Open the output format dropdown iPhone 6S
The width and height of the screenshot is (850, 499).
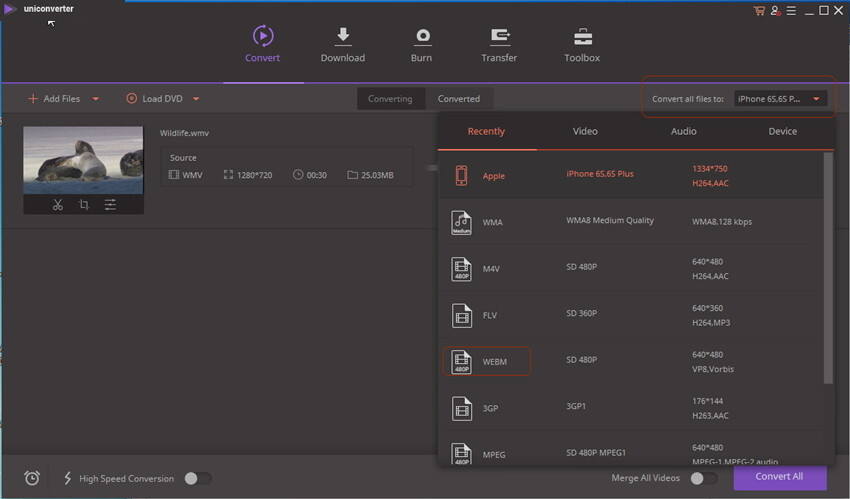[780, 99]
